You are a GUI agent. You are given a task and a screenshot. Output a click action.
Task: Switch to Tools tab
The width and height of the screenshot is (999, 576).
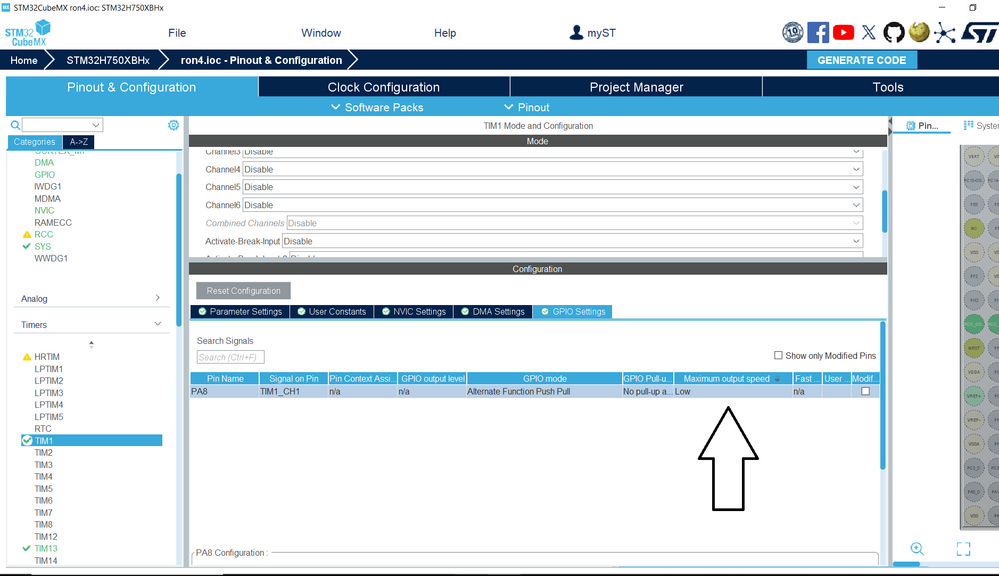click(888, 87)
